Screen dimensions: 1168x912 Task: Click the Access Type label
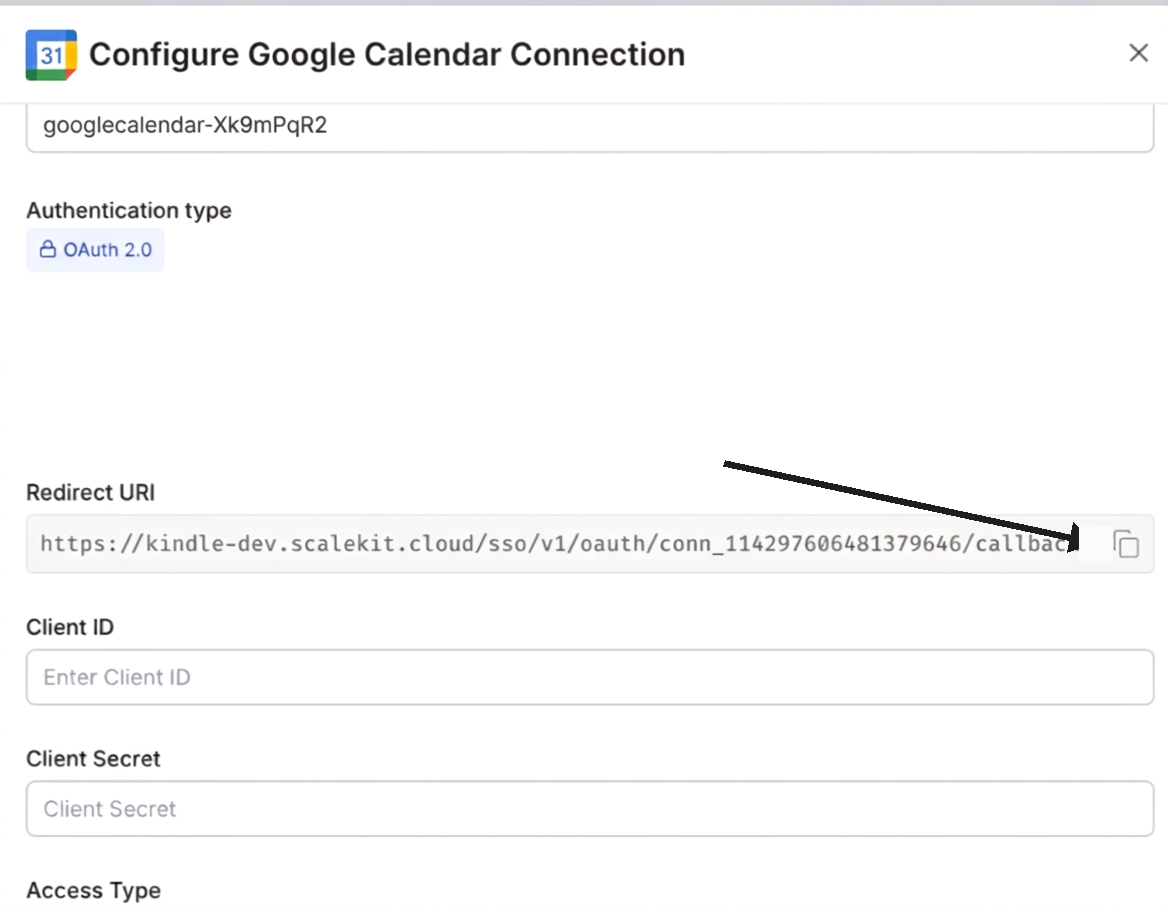pos(93,890)
